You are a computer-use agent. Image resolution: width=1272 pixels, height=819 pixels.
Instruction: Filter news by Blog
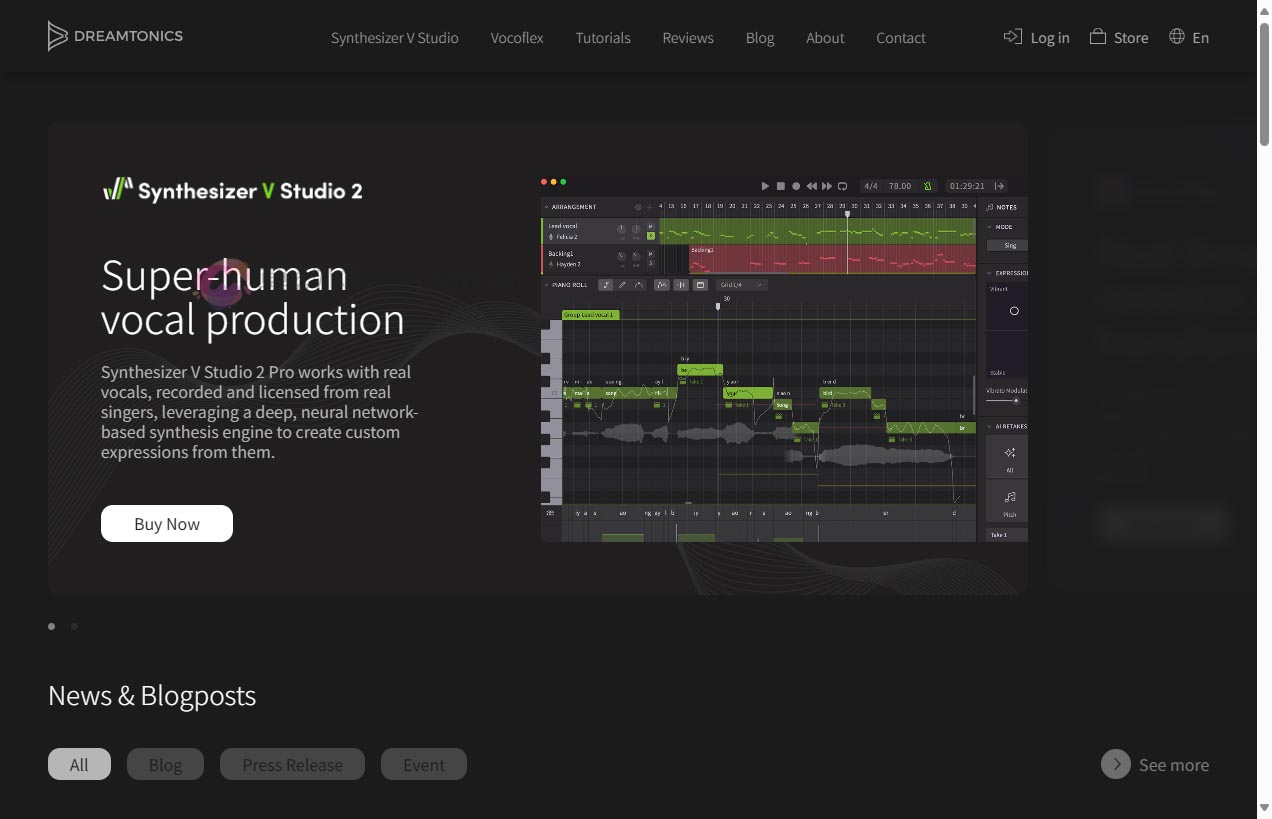coord(165,764)
